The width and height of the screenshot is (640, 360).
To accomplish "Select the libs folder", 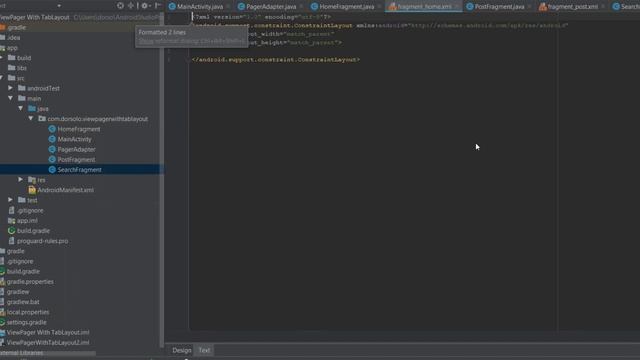I will coord(22,68).
